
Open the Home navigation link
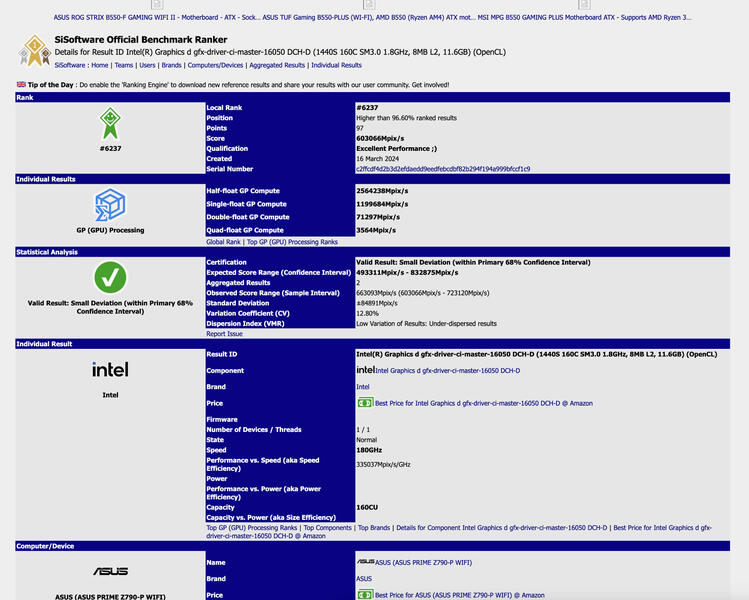100,65
